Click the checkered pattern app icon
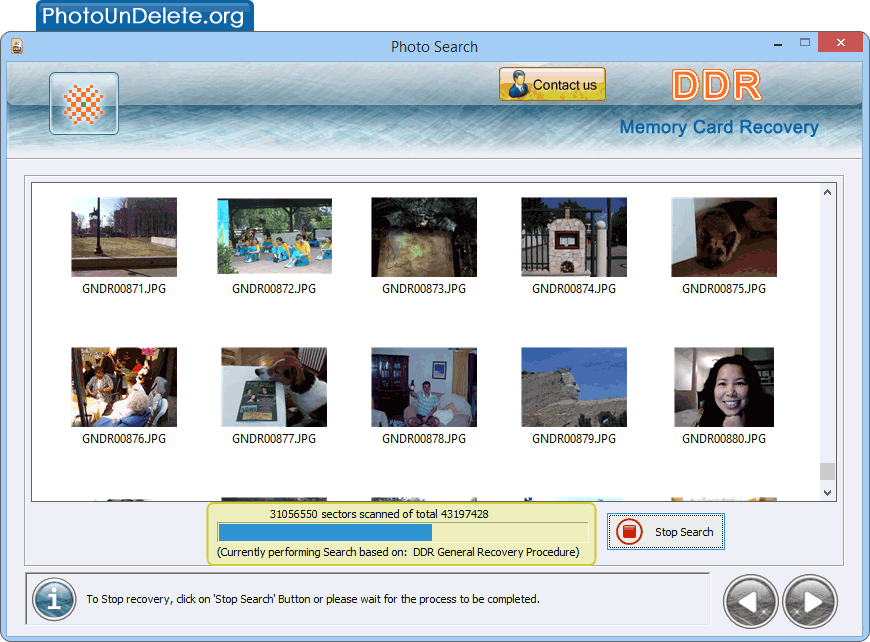The height and width of the screenshot is (642, 870). [x=83, y=102]
